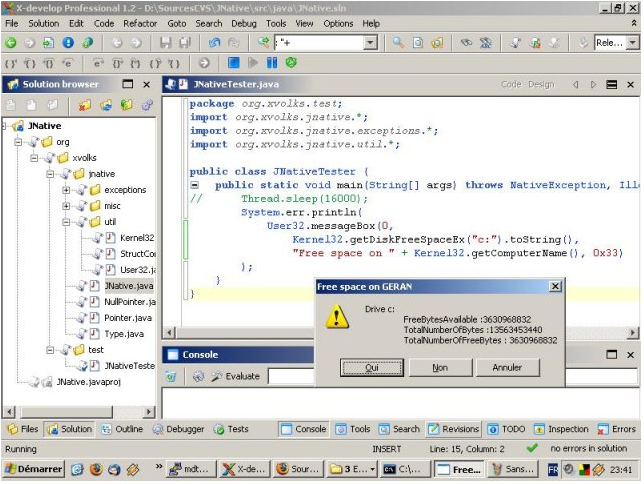Open the Refactor menu

coord(140,23)
